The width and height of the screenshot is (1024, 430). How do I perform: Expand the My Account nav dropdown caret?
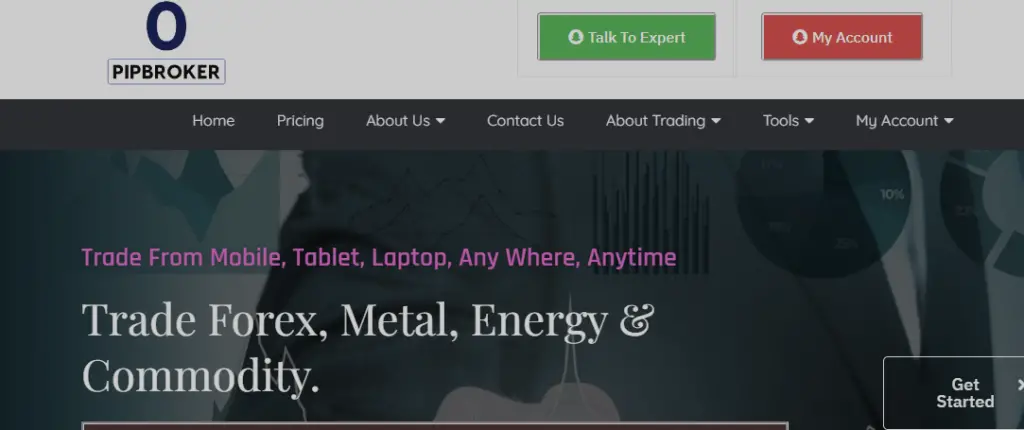pyautogui.click(x=948, y=121)
